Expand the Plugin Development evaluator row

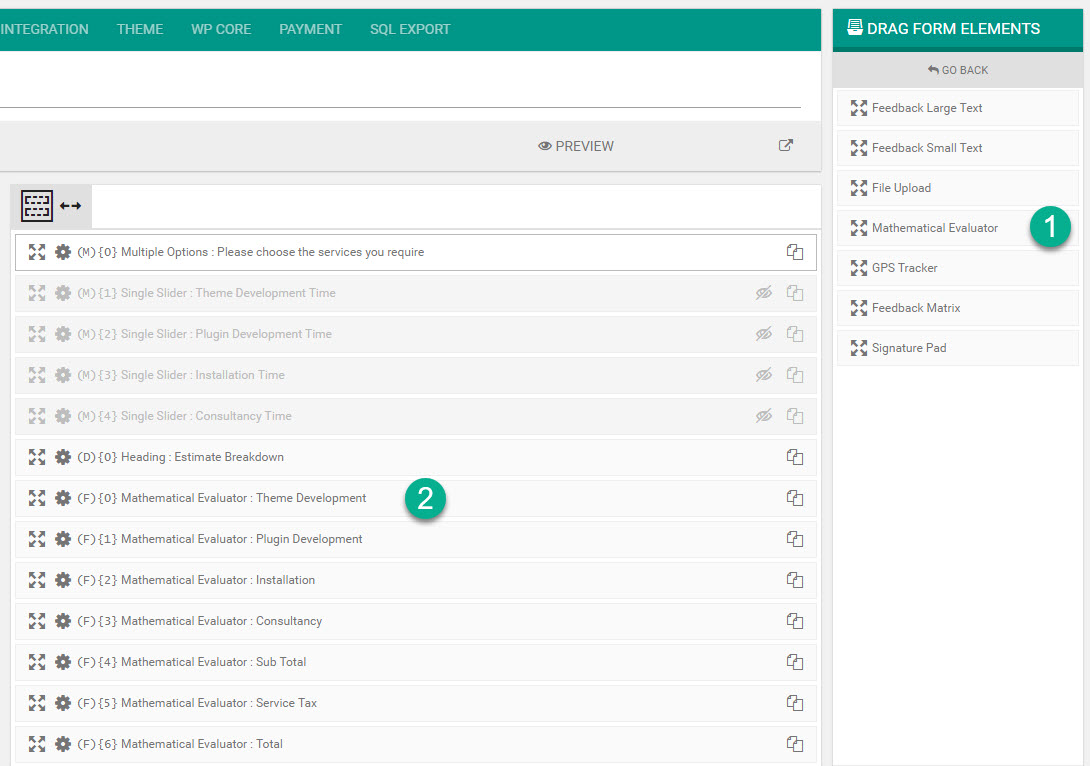[37, 539]
